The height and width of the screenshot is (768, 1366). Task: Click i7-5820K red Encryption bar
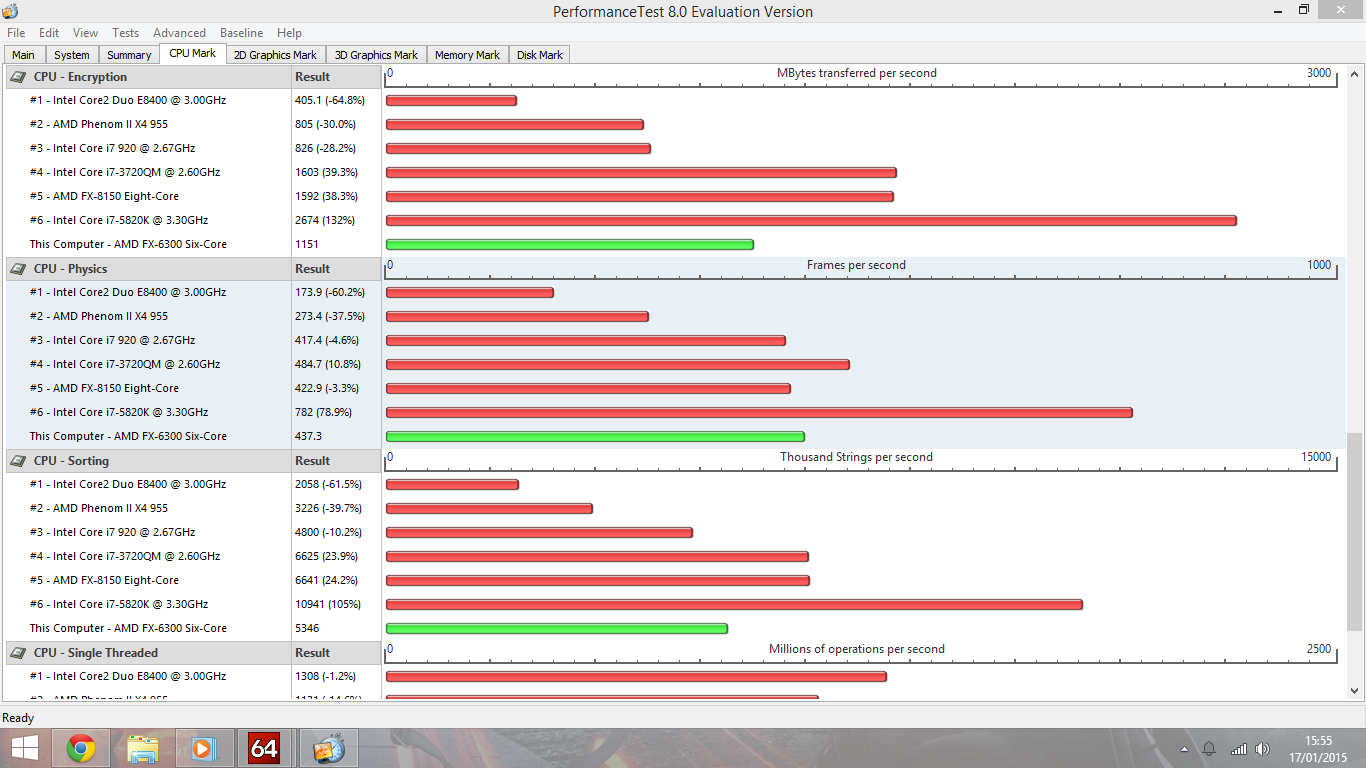tap(811, 220)
